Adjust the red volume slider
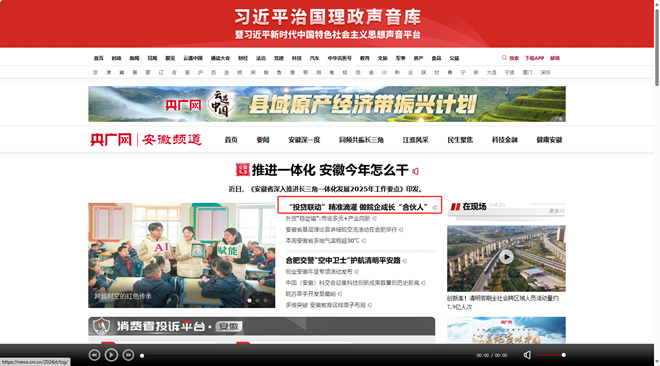Viewport: 660px width, 366px height. 551,355
